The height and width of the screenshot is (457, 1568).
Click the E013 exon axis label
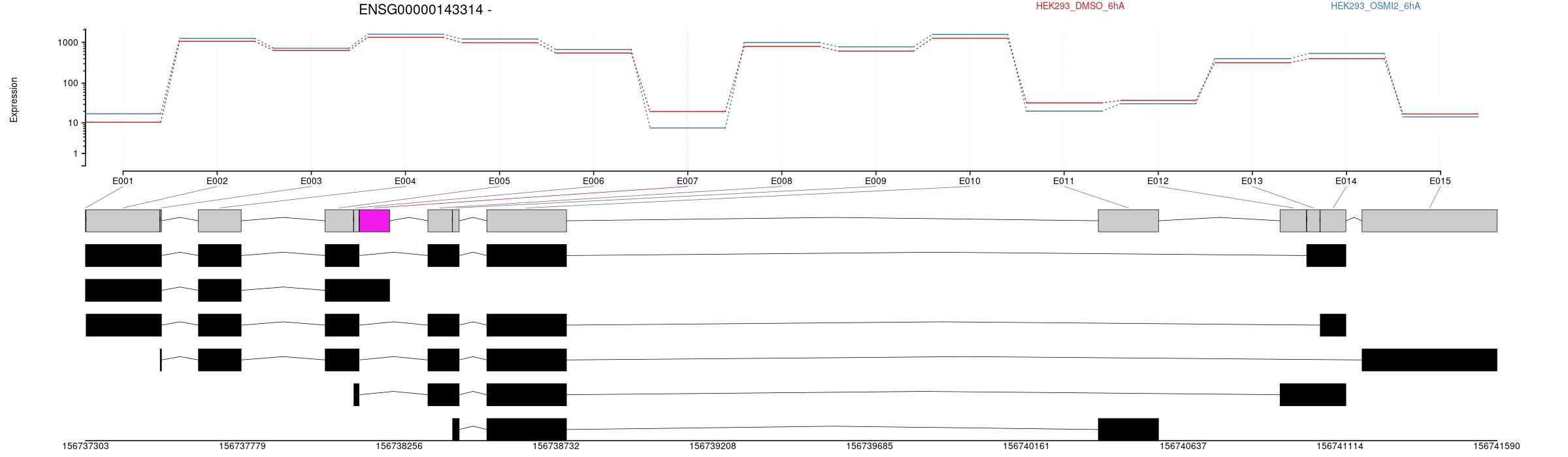tap(1252, 181)
